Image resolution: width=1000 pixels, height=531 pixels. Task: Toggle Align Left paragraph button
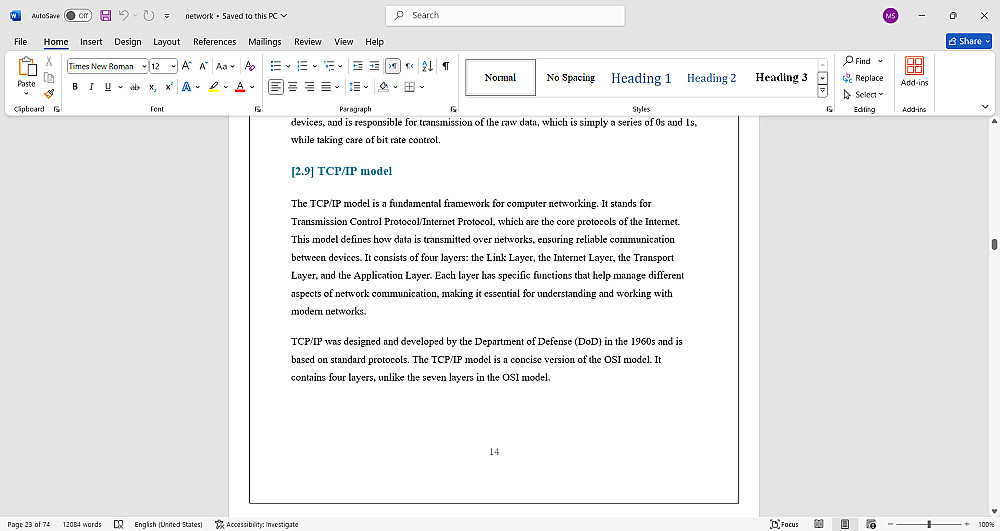[x=276, y=87]
